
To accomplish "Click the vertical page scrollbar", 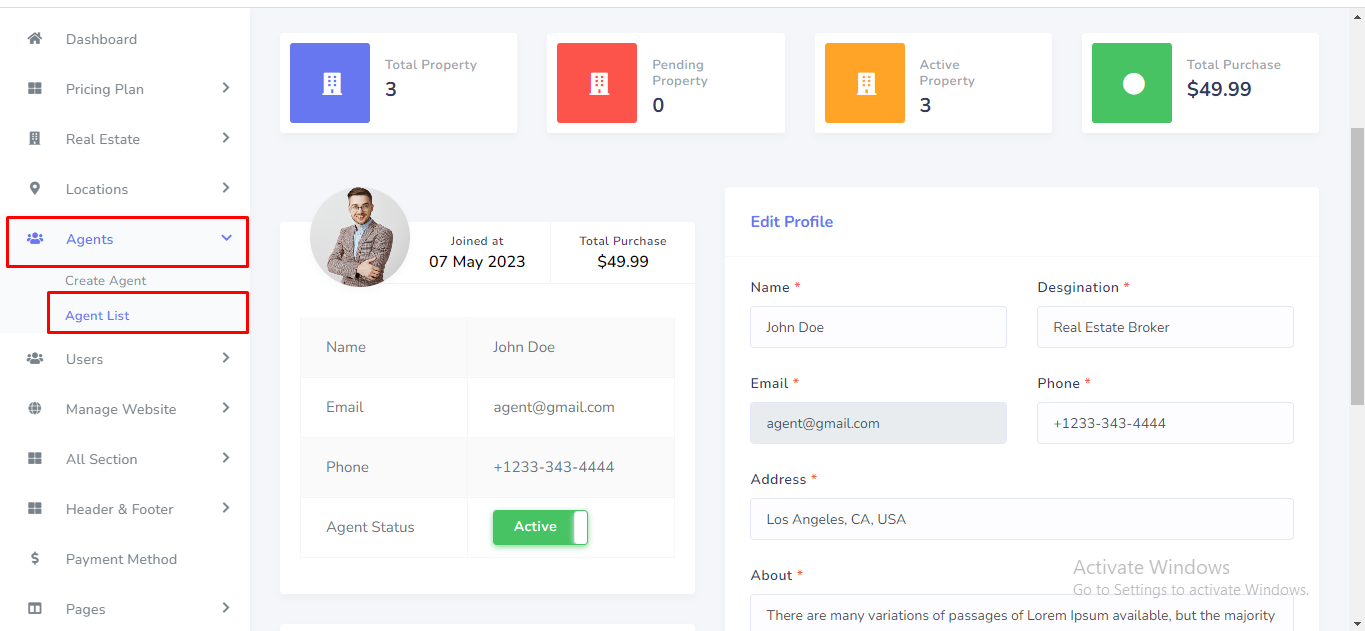I will [x=1357, y=266].
